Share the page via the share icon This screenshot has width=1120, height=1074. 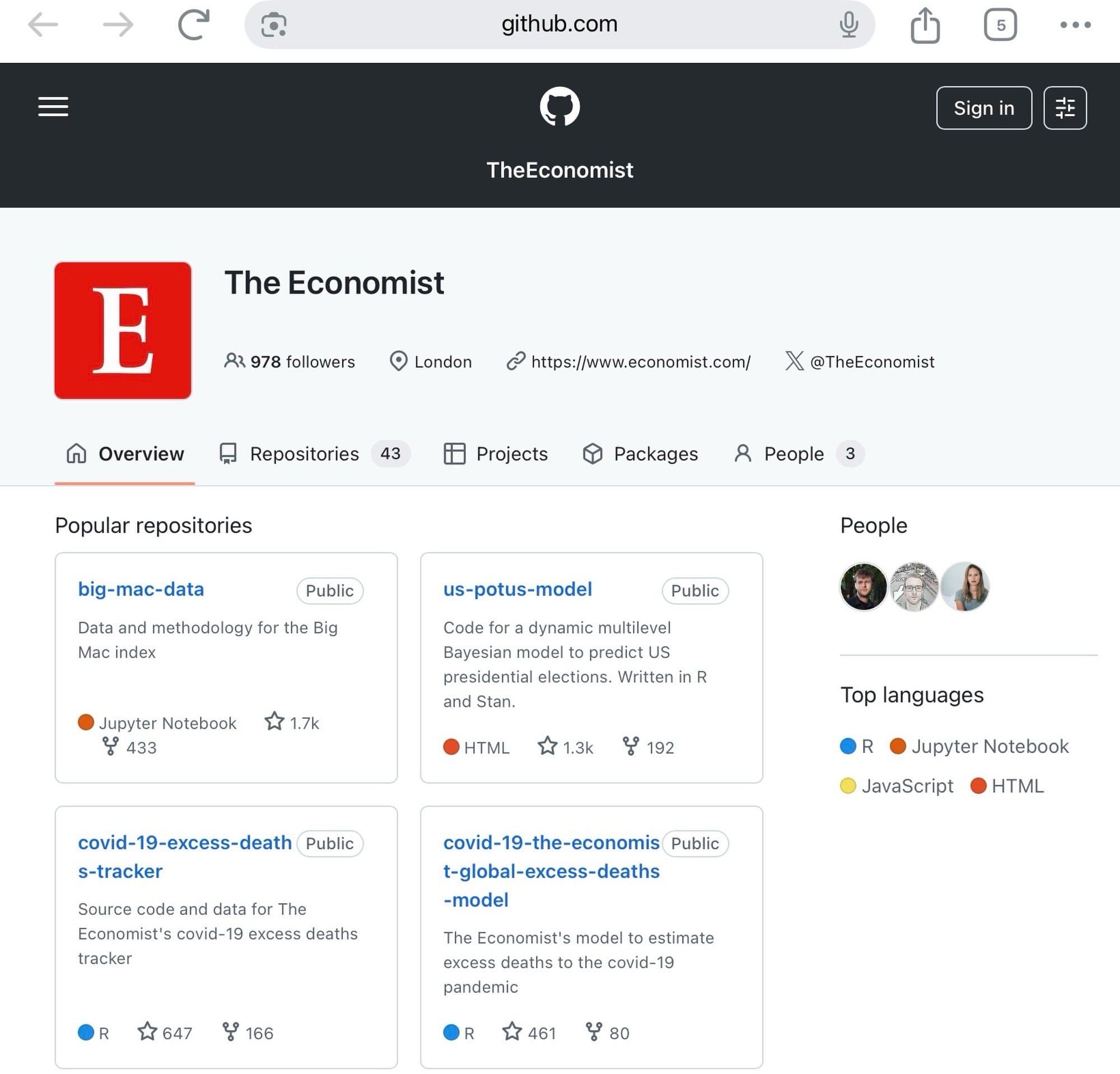pyautogui.click(x=925, y=24)
